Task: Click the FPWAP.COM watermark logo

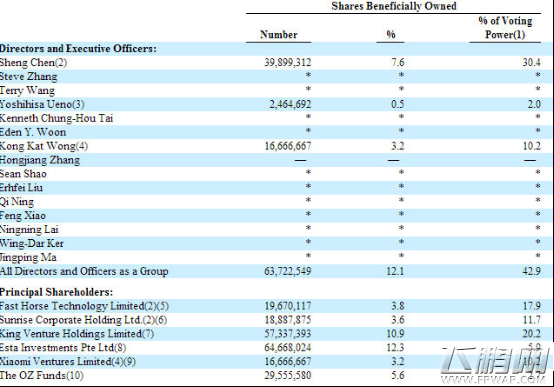Action: [495, 365]
